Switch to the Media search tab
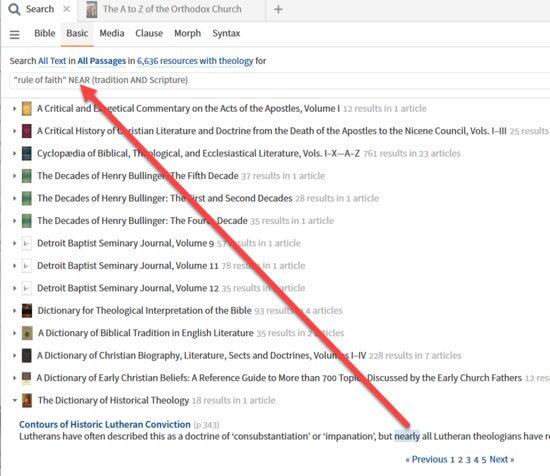 (x=112, y=33)
